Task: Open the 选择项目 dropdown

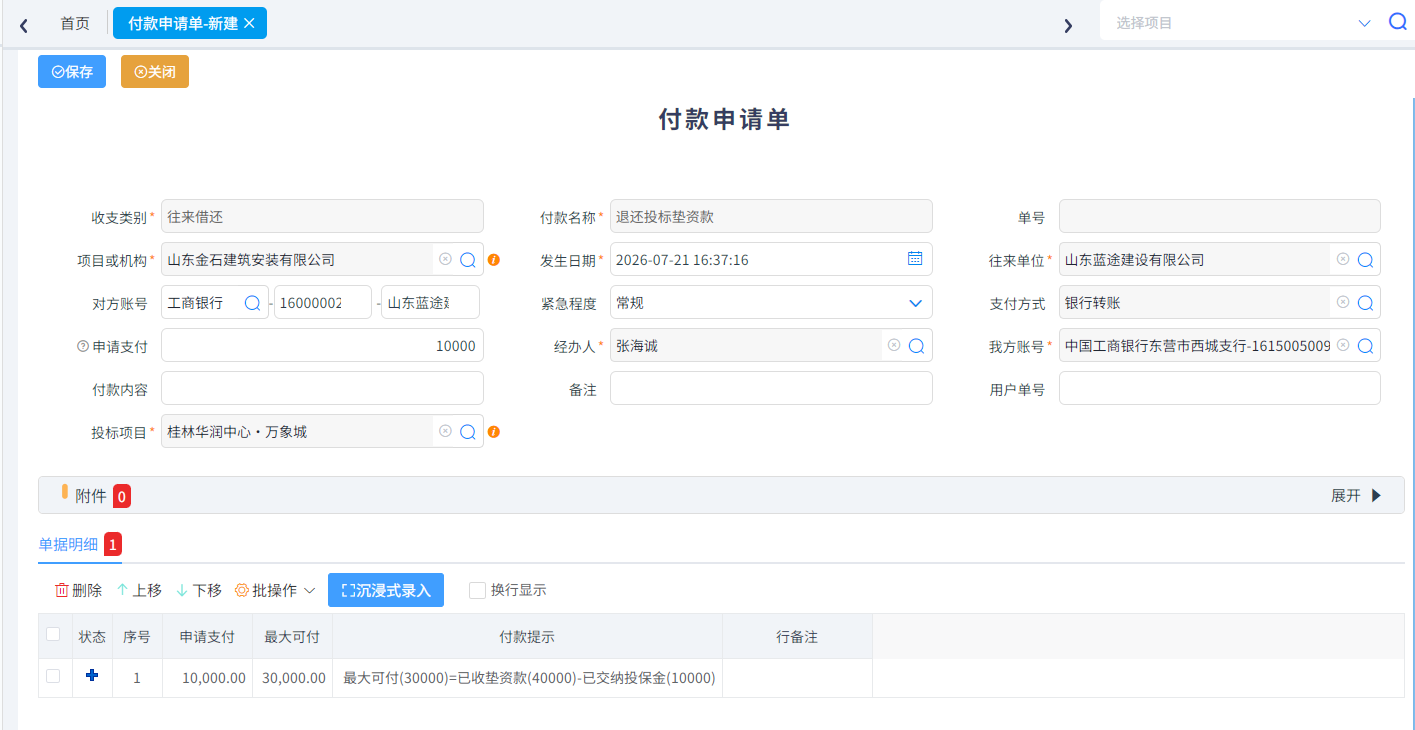Action: coord(1365,22)
